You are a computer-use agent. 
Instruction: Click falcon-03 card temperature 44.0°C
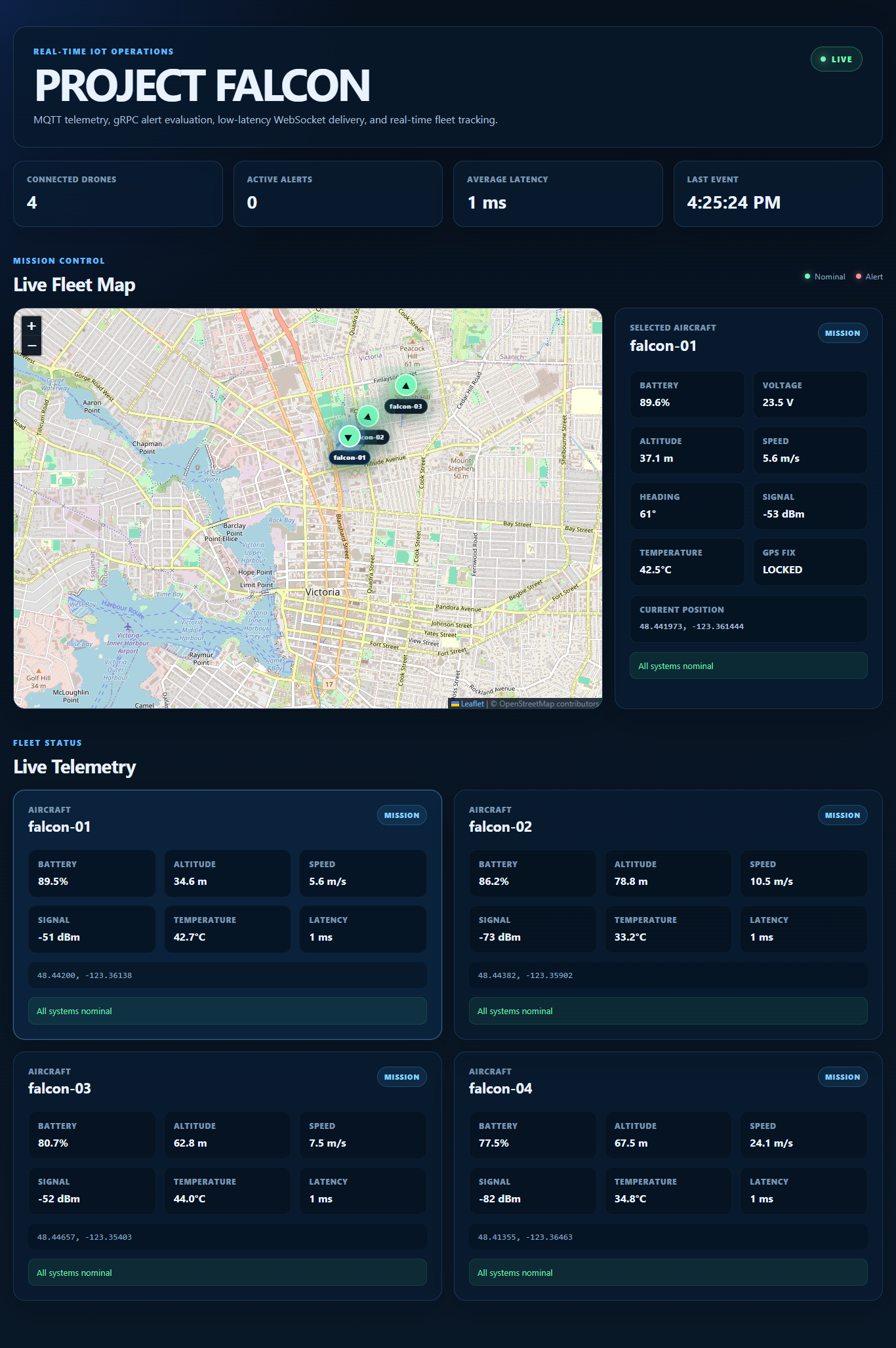pyautogui.click(x=190, y=1199)
